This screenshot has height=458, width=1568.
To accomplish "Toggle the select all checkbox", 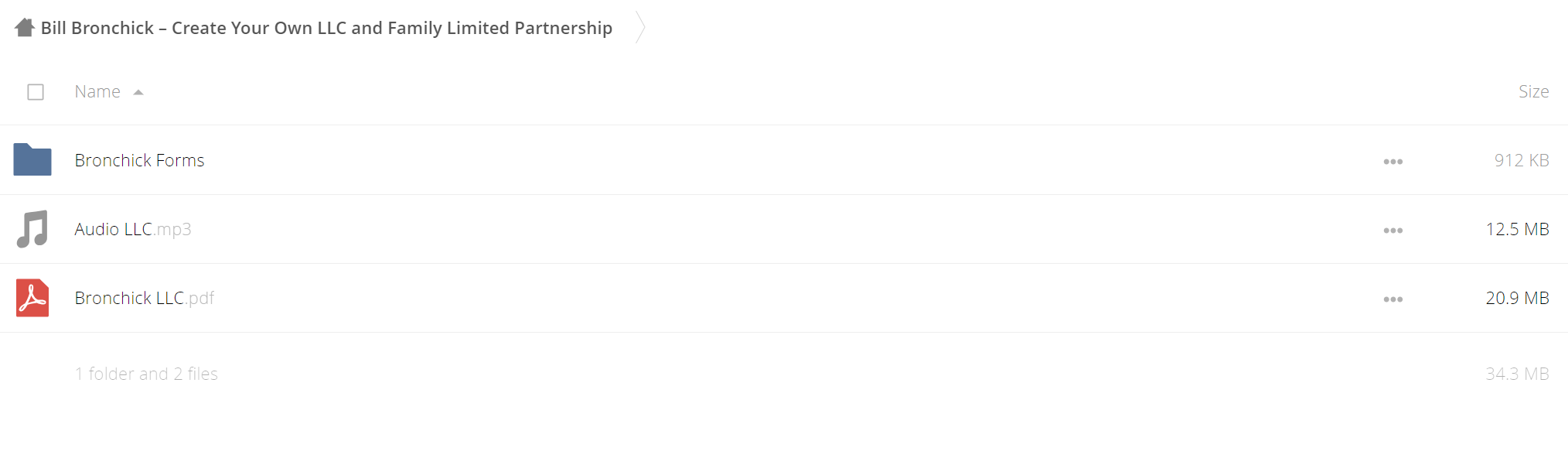I will pyautogui.click(x=36, y=92).
